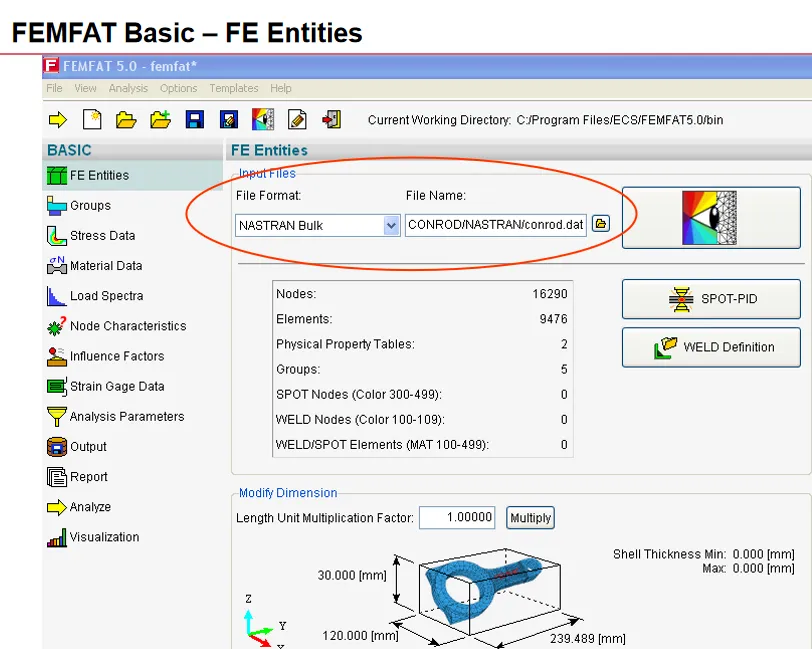This screenshot has height=649, width=812.
Task: Click the Elements value 9476
Action: coord(554,319)
